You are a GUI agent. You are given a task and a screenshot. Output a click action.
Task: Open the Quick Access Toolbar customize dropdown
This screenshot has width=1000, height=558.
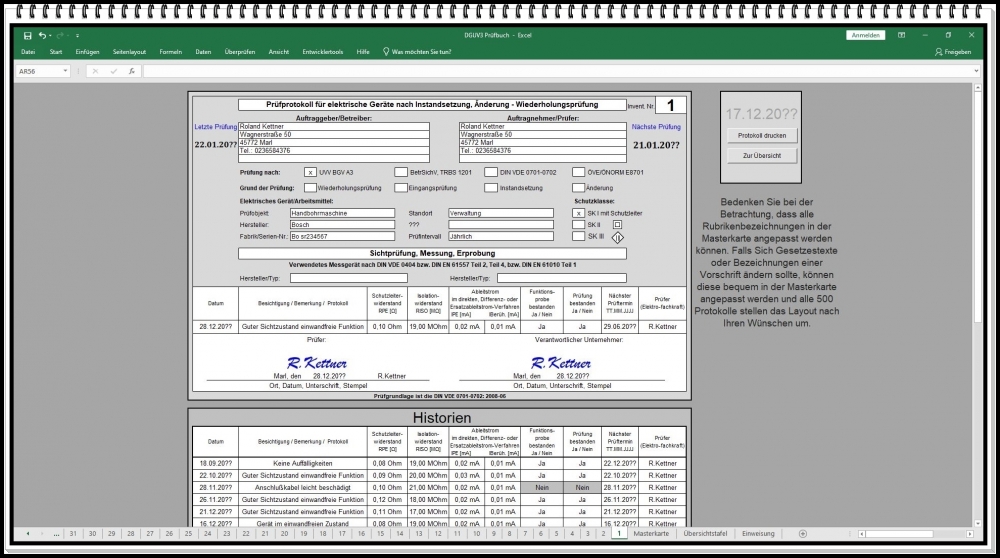(76, 35)
